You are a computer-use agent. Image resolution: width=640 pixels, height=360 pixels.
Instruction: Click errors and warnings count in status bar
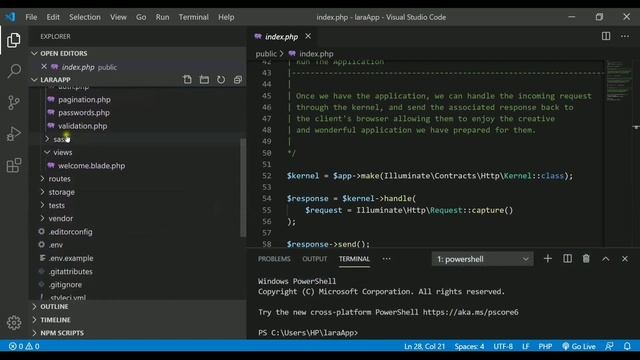click(24, 346)
